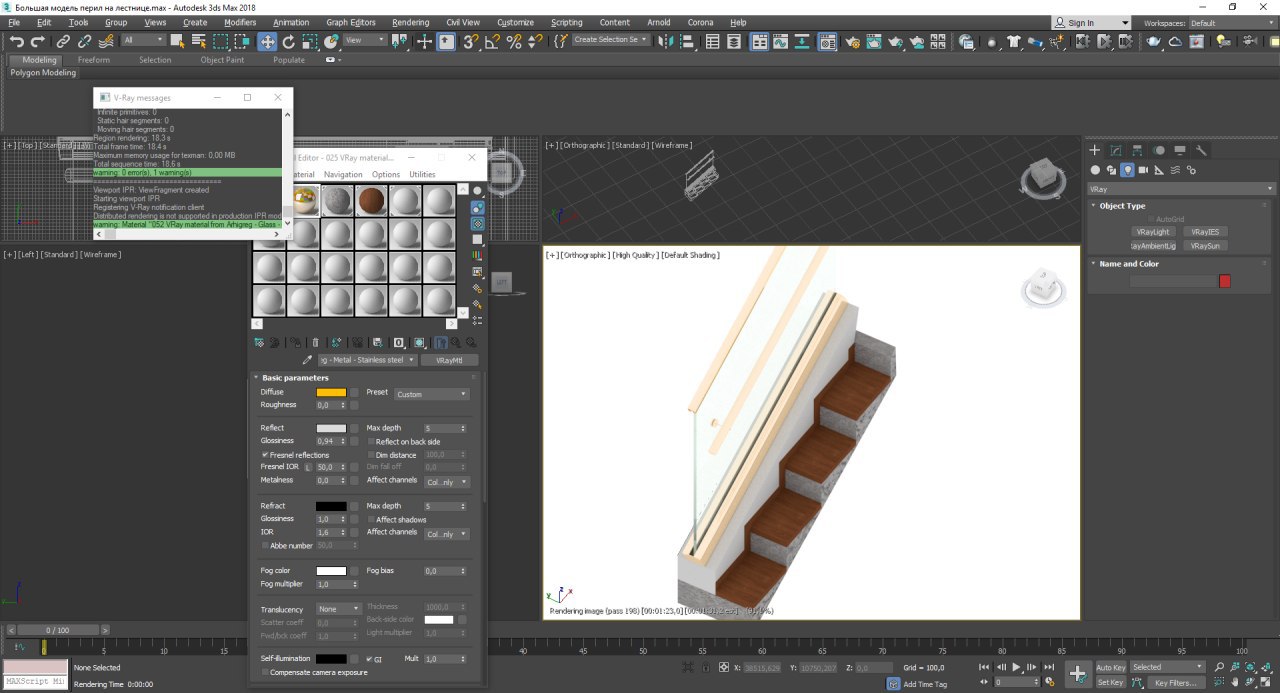Viewport: 1280px width, 693px height.
Task: Open the Preset Custom dropdown
Action: point(431,394)
